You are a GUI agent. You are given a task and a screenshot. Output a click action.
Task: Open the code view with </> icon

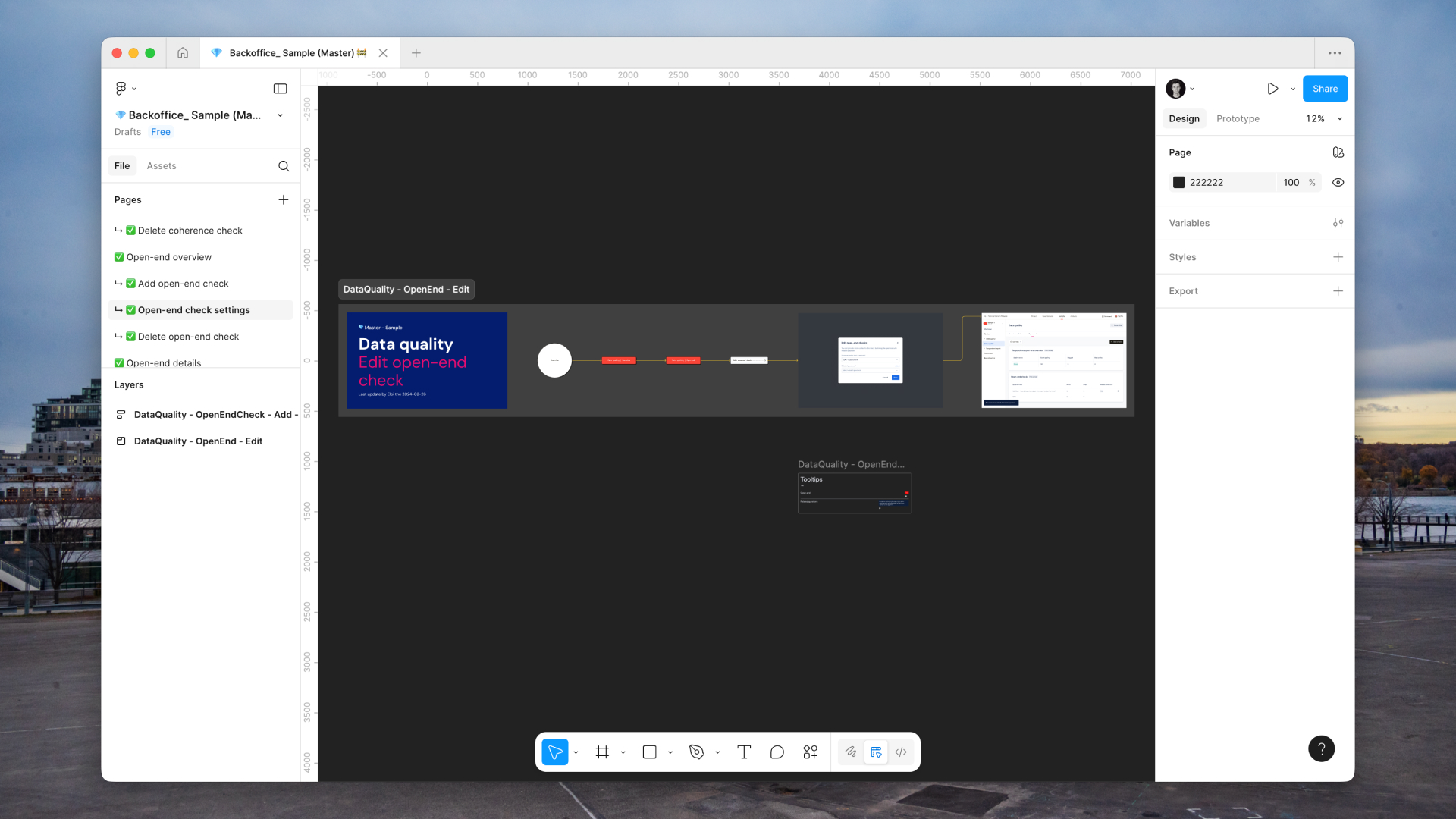pyautogui.click(x=901, y=752)
